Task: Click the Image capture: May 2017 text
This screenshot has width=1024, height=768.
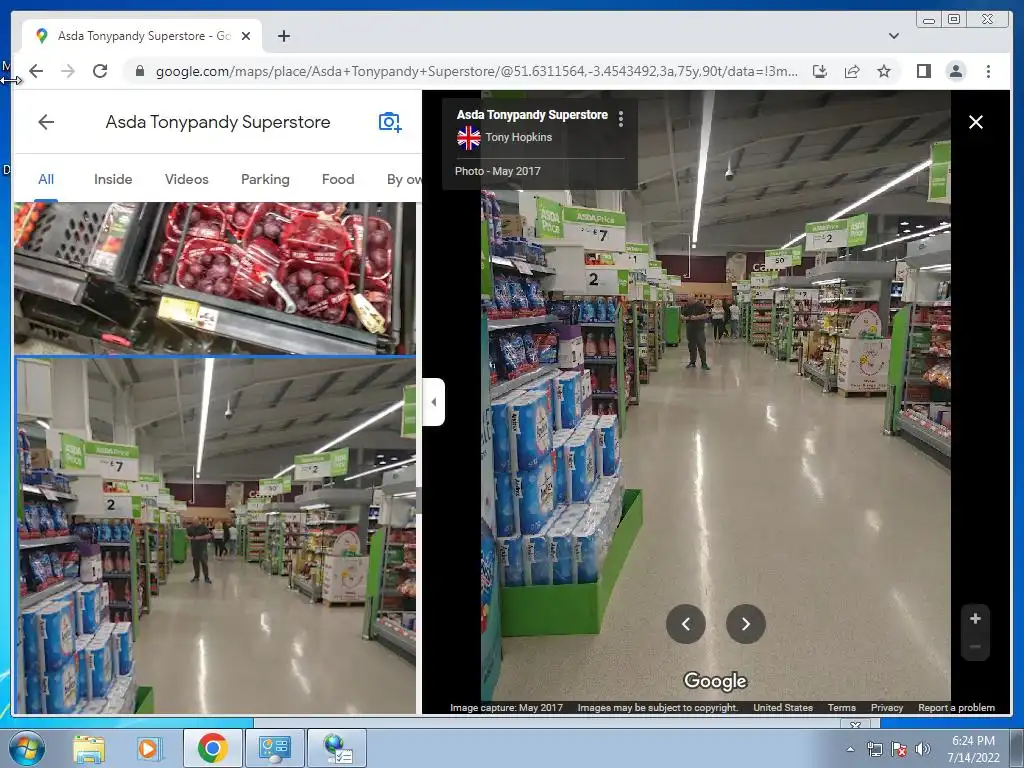Action: click(x=506, y=707)
